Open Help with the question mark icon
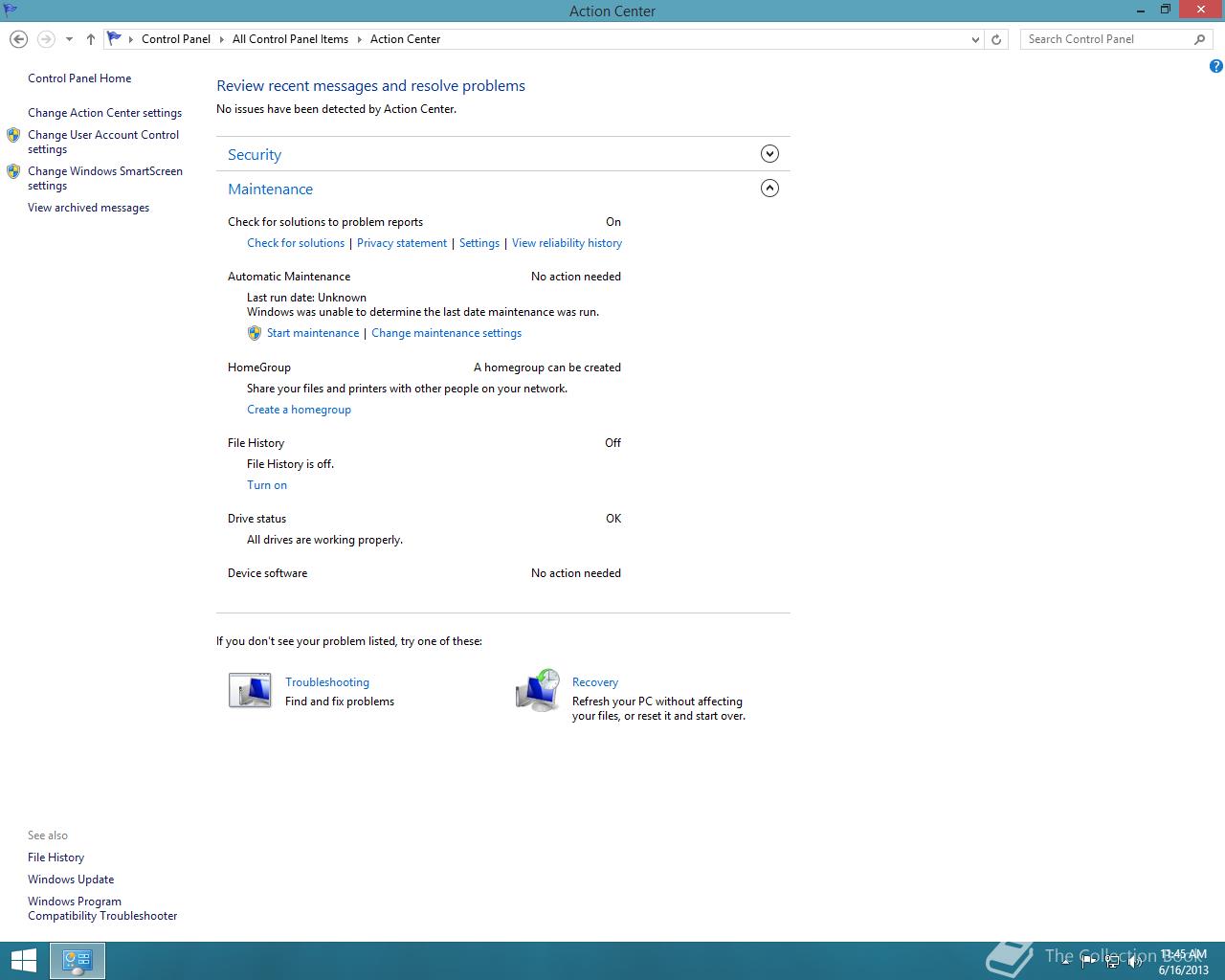 coord(1215,66)
